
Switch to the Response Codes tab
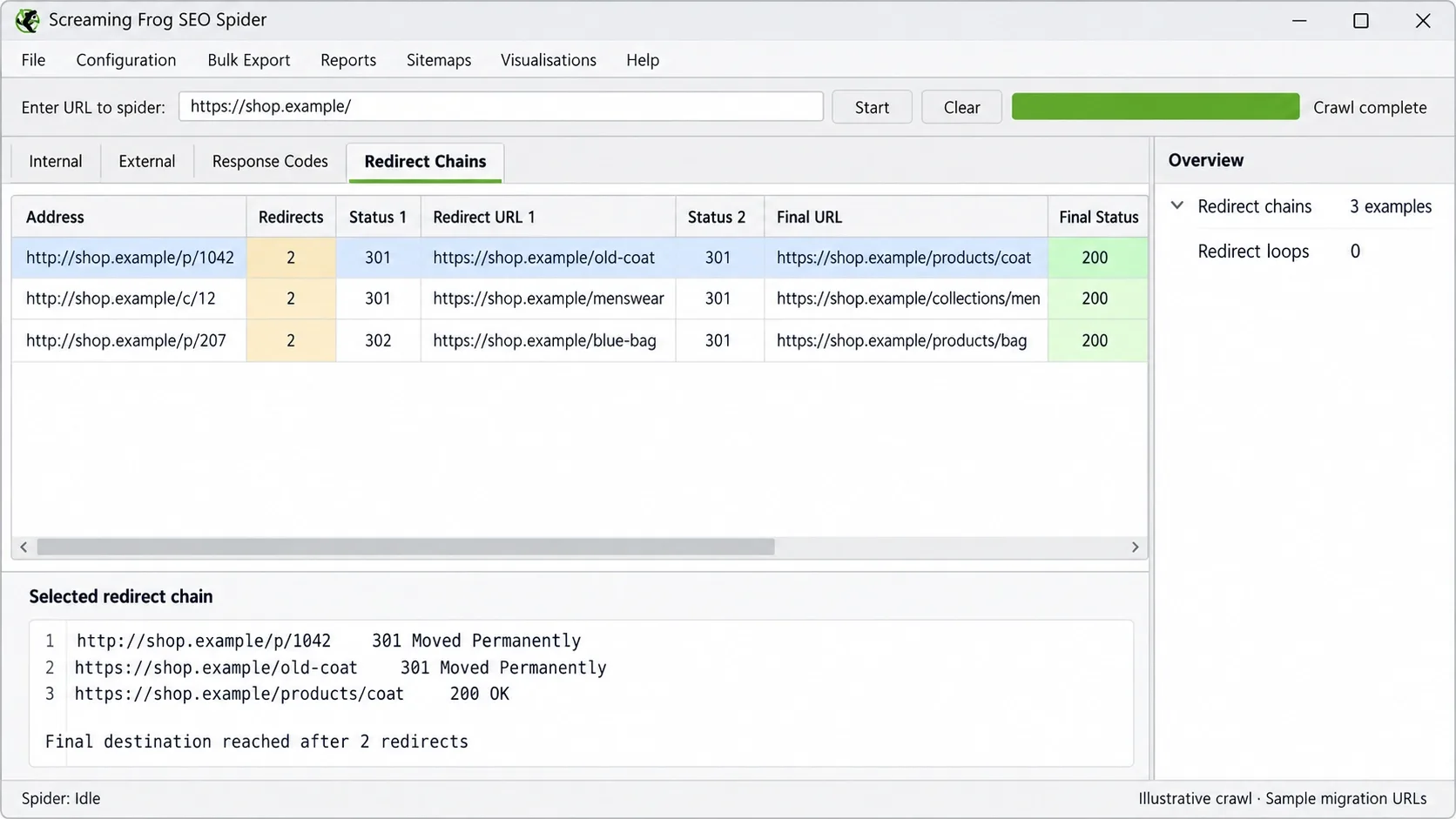coord(270,161)
